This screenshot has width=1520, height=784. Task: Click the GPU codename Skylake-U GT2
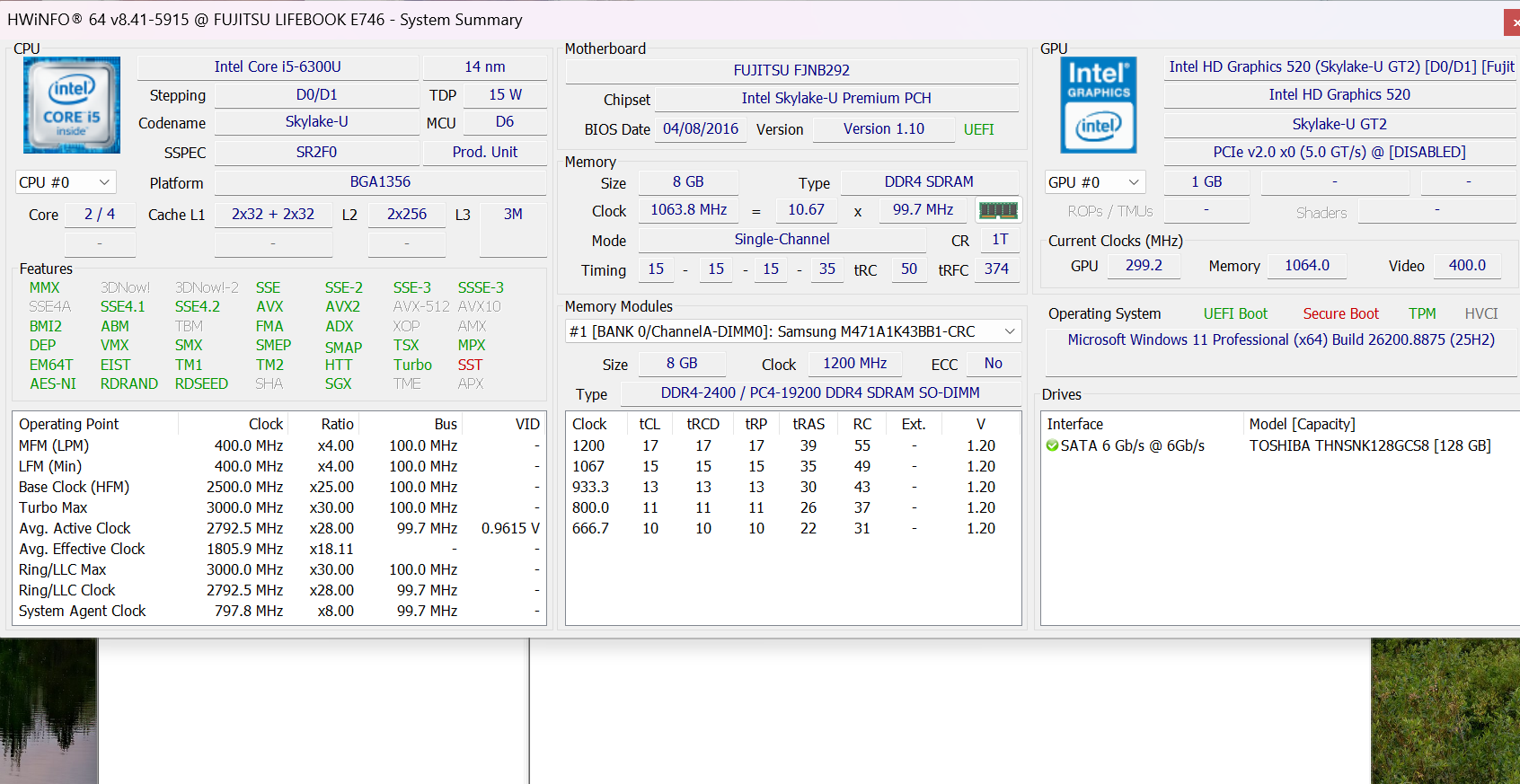[1339, 124]
